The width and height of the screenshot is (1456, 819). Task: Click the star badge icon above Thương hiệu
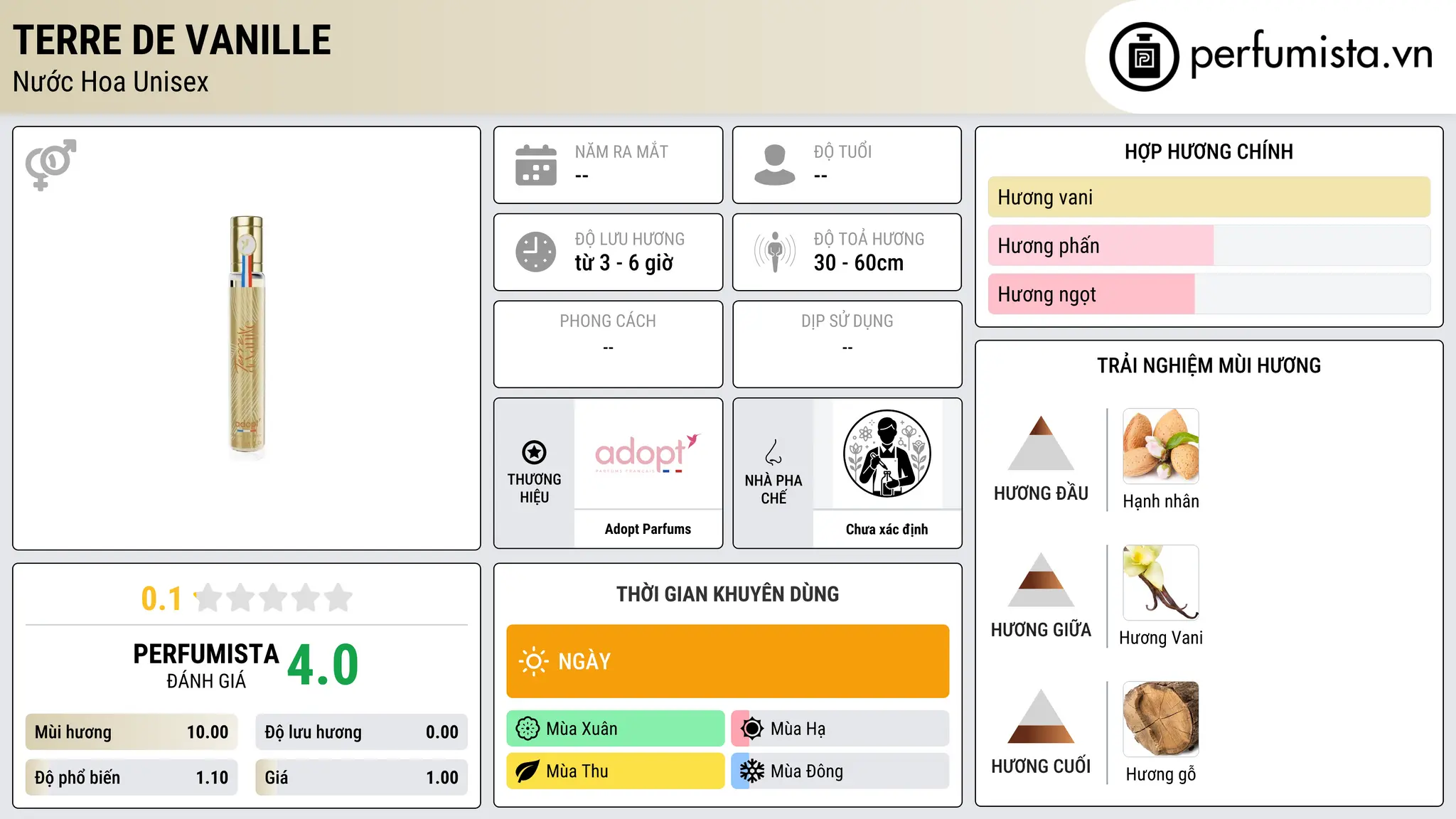534,452
